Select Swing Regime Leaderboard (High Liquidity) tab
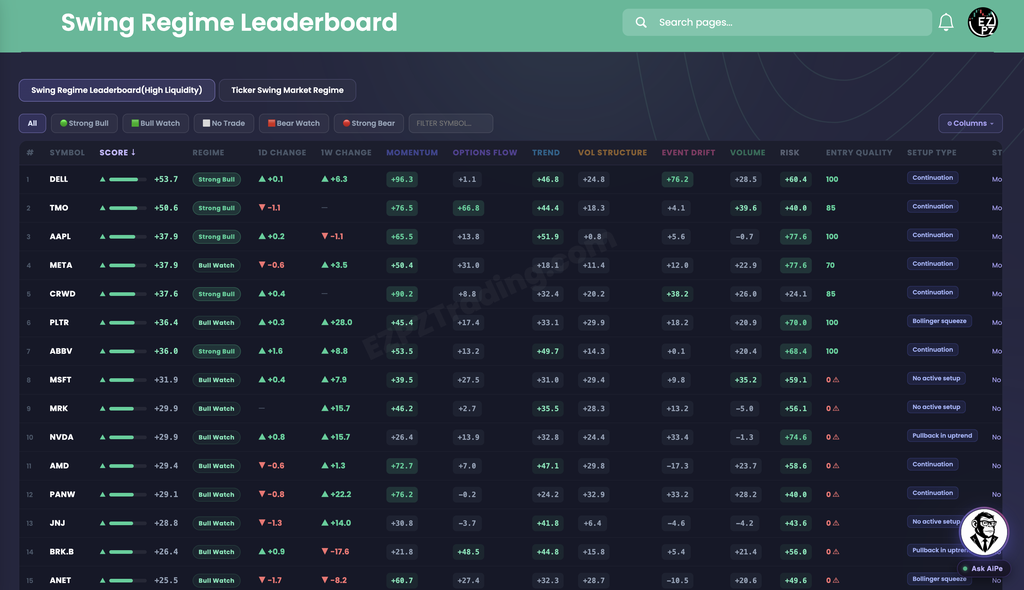The width and height of the screenshot is (1024, 590). tap(117, 90)
